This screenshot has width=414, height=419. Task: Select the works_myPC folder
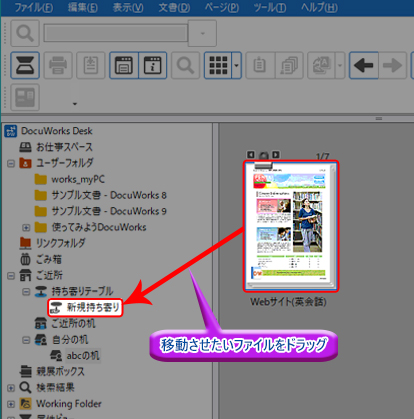point(78,179)
